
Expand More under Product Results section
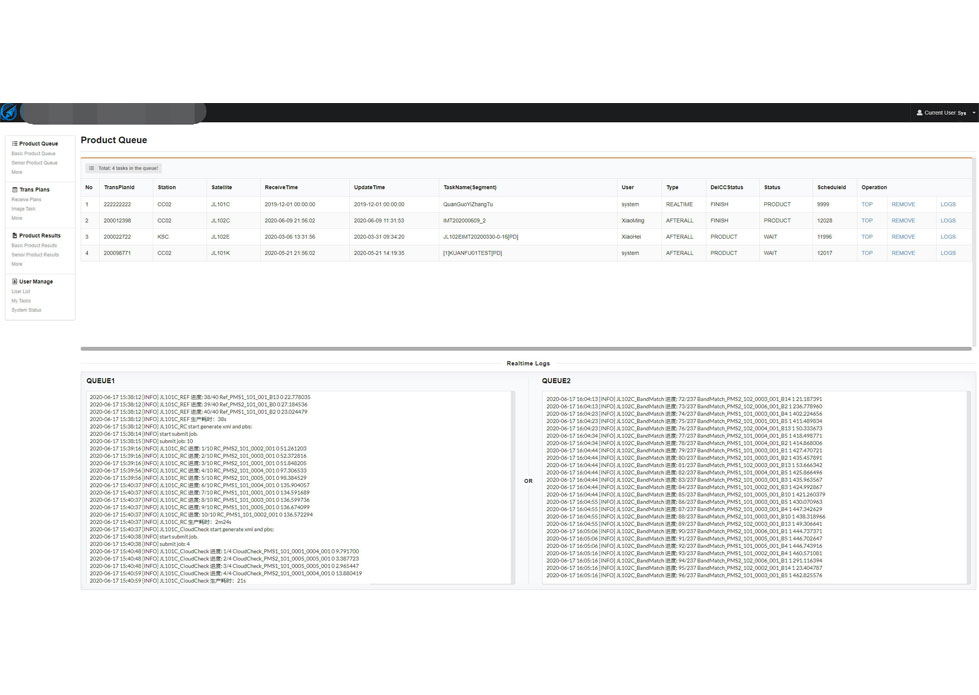pyautogui.click(x=17, y=264)
